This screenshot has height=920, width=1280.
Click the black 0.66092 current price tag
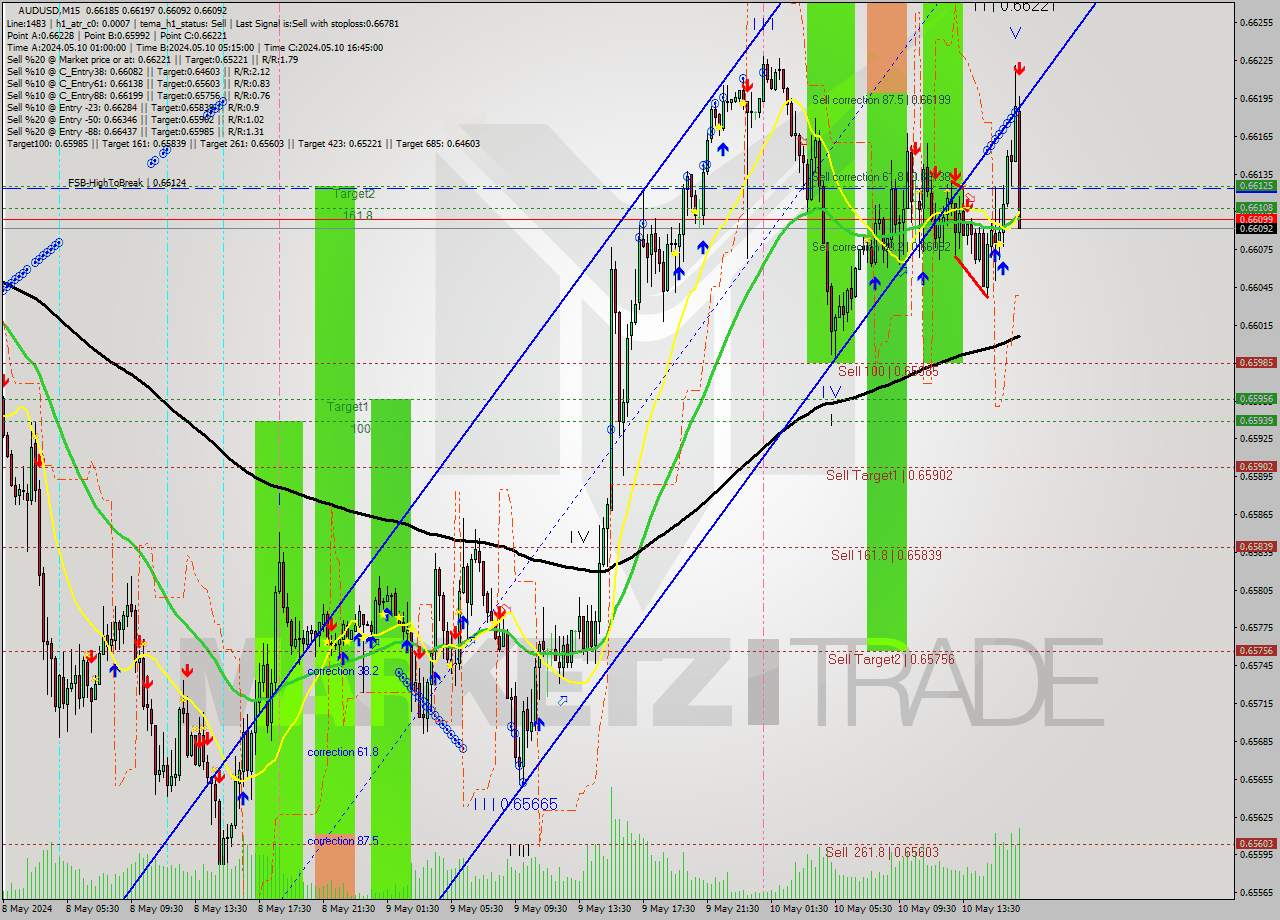[x=1256, y=228]
